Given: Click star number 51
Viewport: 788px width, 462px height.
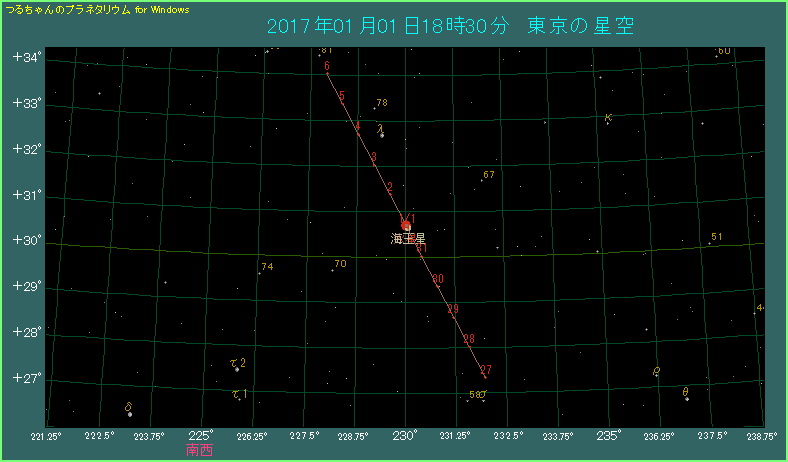Looking at the screenshot, I should pyautogui.click(x=709, y=243).
